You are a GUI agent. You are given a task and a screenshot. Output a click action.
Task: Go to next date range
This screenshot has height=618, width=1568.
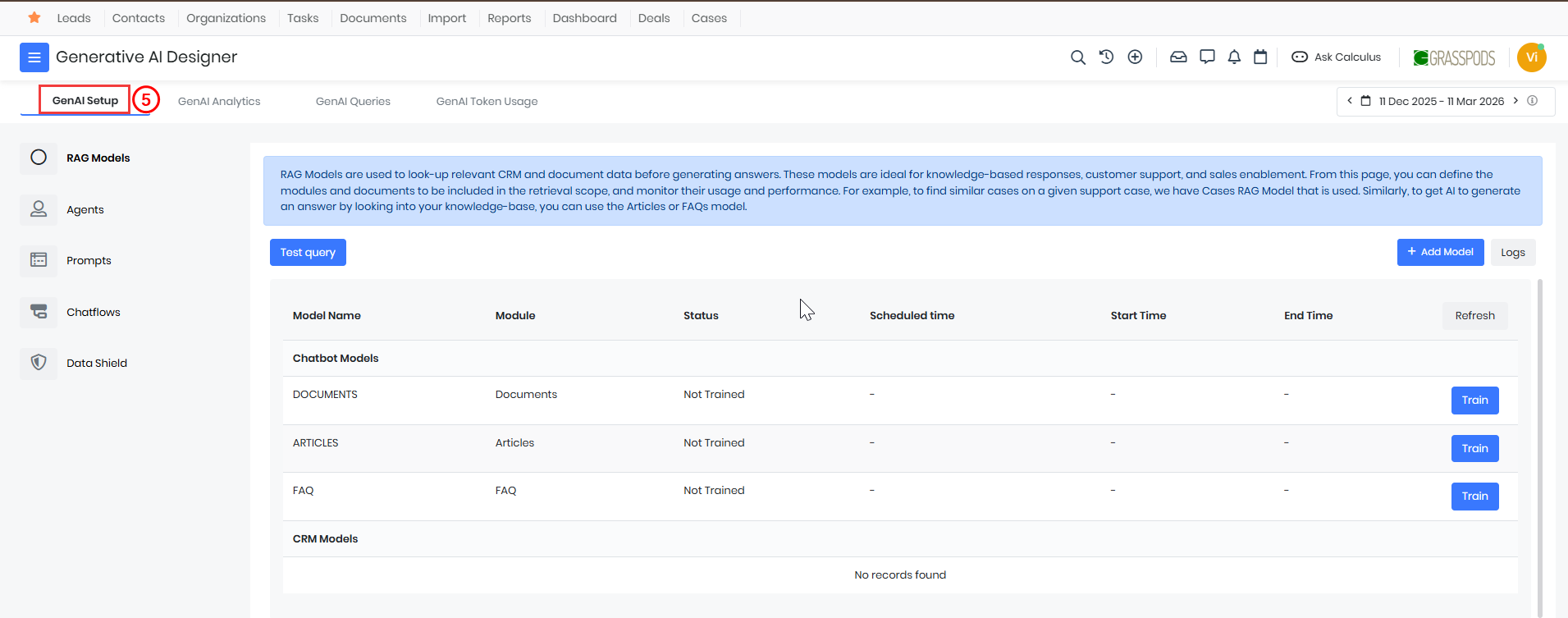click(1515, 101)
